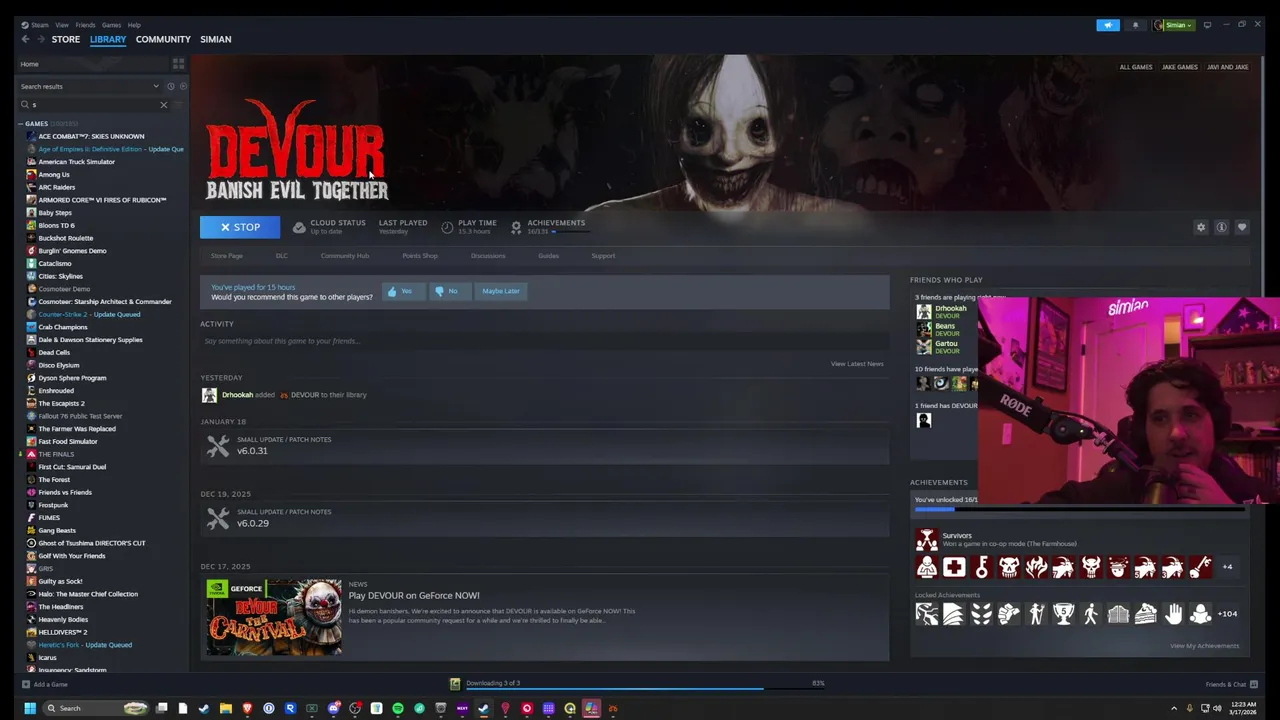The height and width of the screenshot is (720, 1280).
Task: Show DEVOUR game info icon
Action: coord(1221,227)
